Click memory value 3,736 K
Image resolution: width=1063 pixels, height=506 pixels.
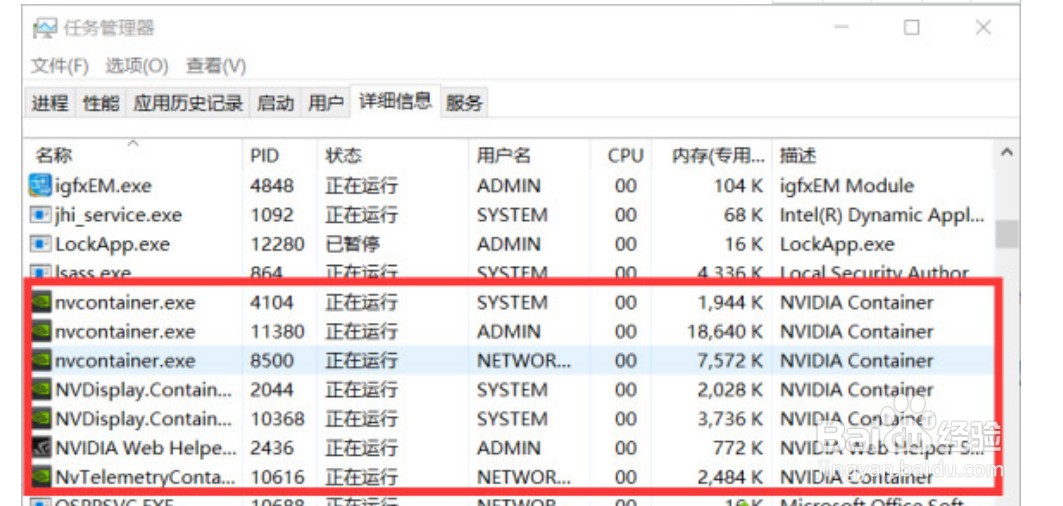(730, 419)
